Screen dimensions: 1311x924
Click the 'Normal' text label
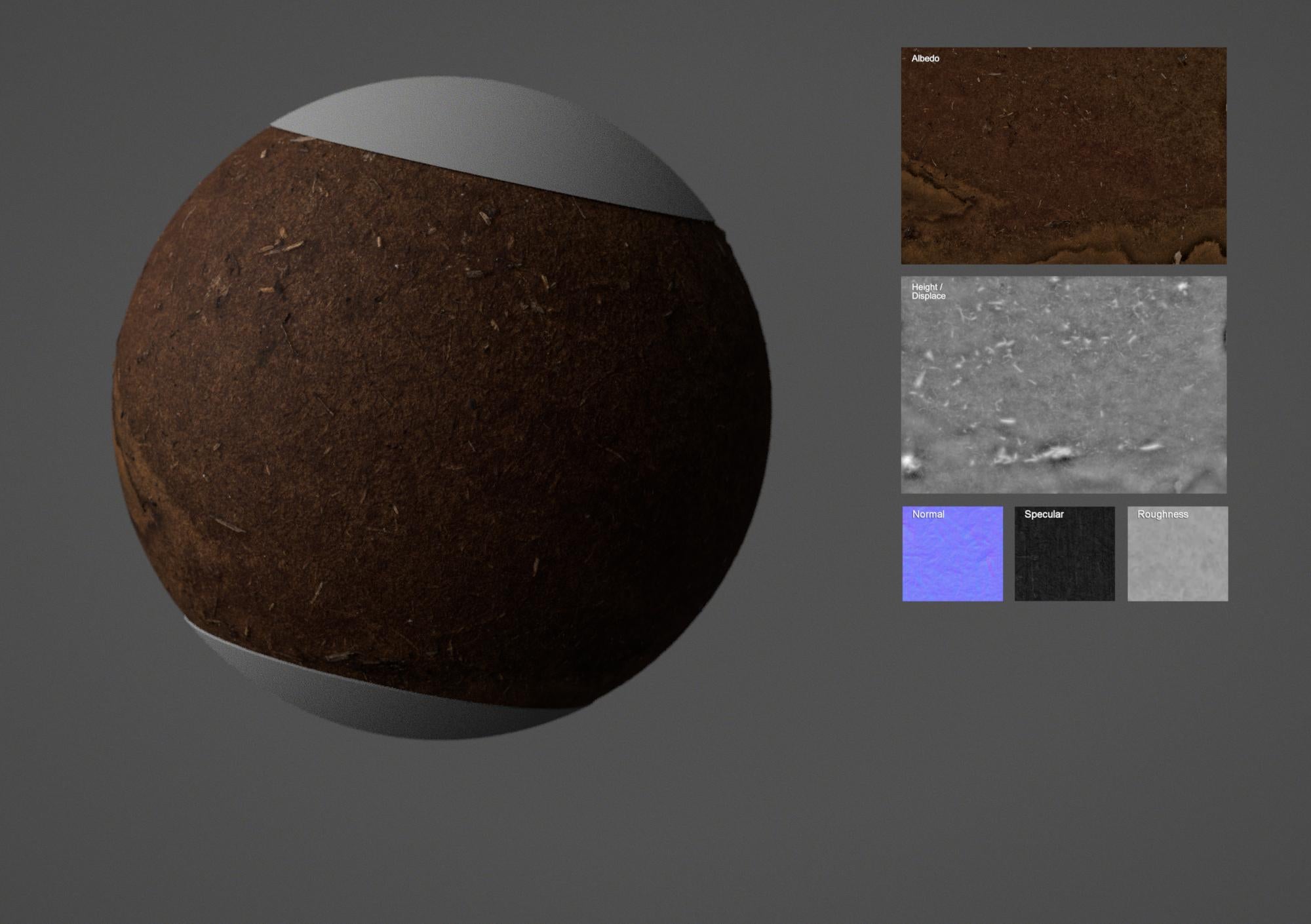[x=928, y=514]
